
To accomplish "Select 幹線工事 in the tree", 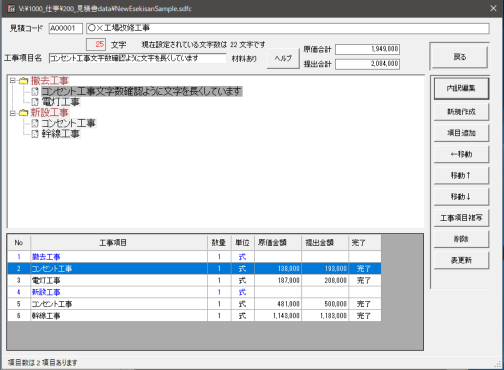I will pyautogui.click(x=60, y=134).
